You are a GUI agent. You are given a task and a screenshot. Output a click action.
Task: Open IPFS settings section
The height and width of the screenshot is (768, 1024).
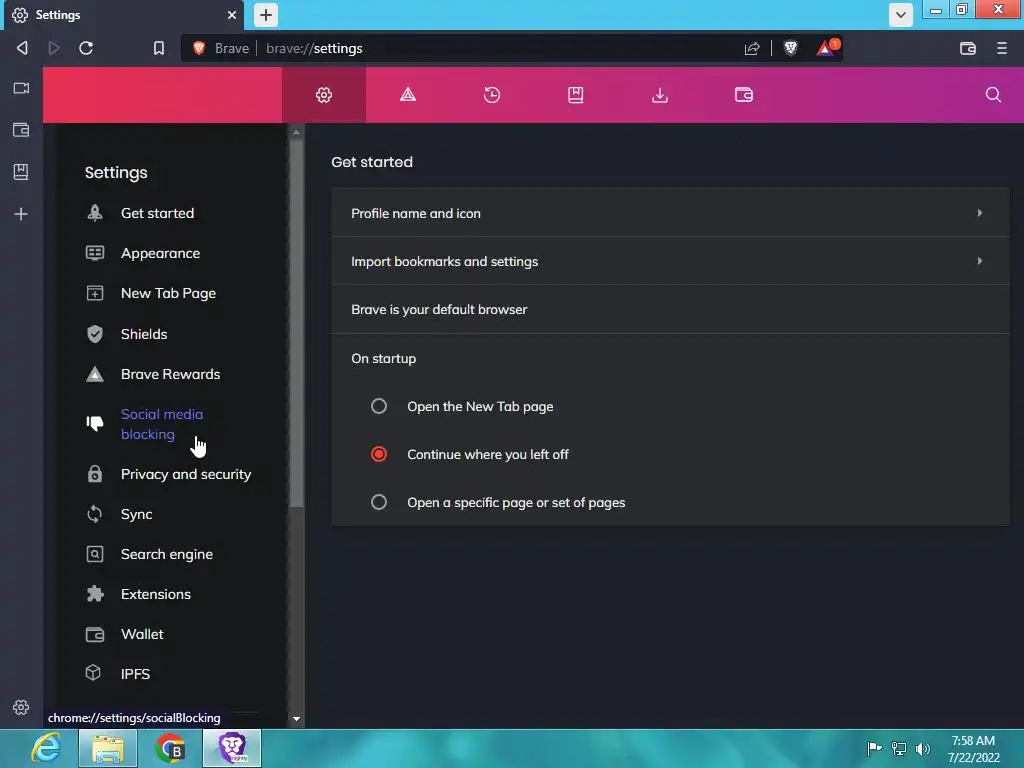coord(135,674)
